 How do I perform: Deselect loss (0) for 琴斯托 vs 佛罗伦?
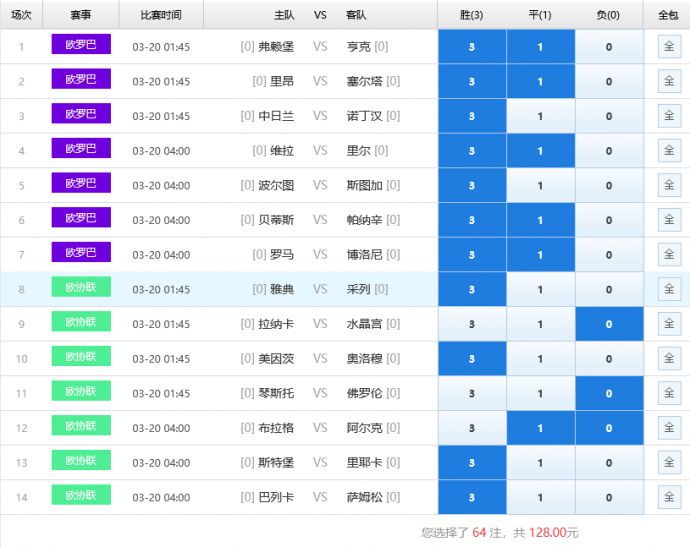coord(609,393)
